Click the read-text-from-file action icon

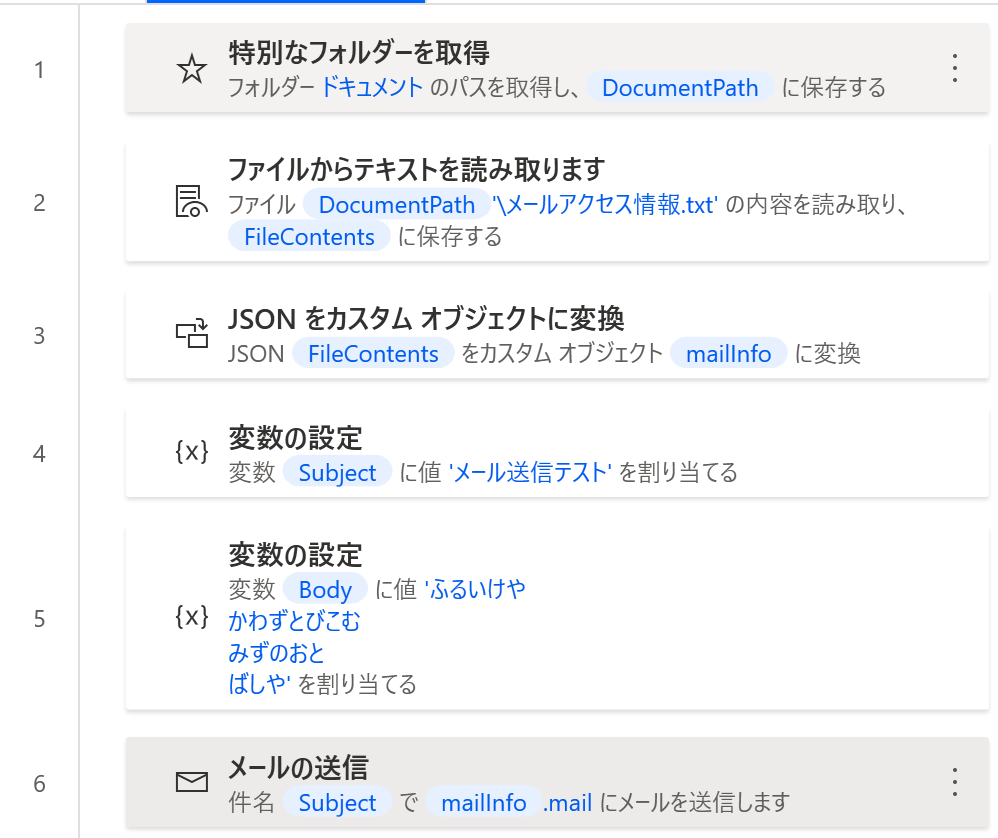pos(192,201)
